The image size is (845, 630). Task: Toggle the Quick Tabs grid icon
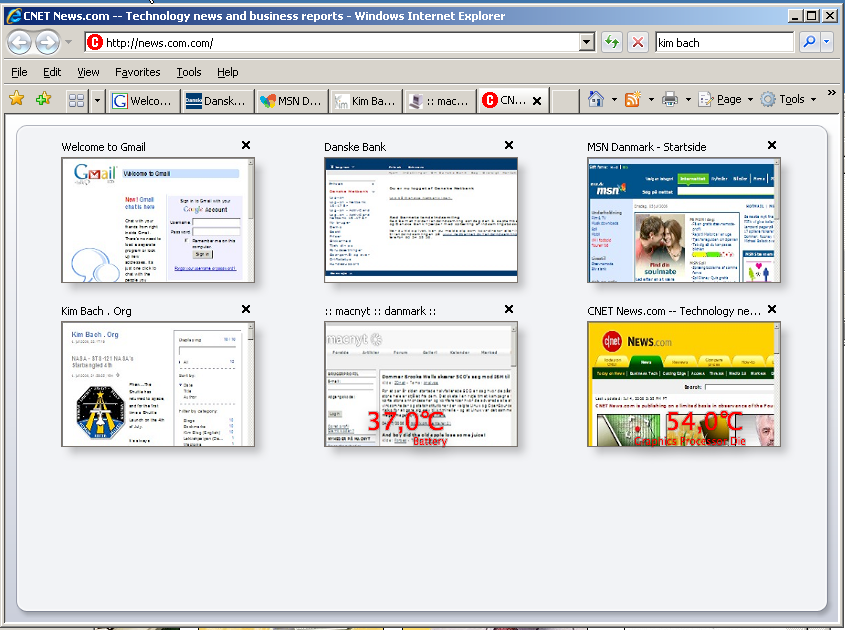(x=77, y=100)
